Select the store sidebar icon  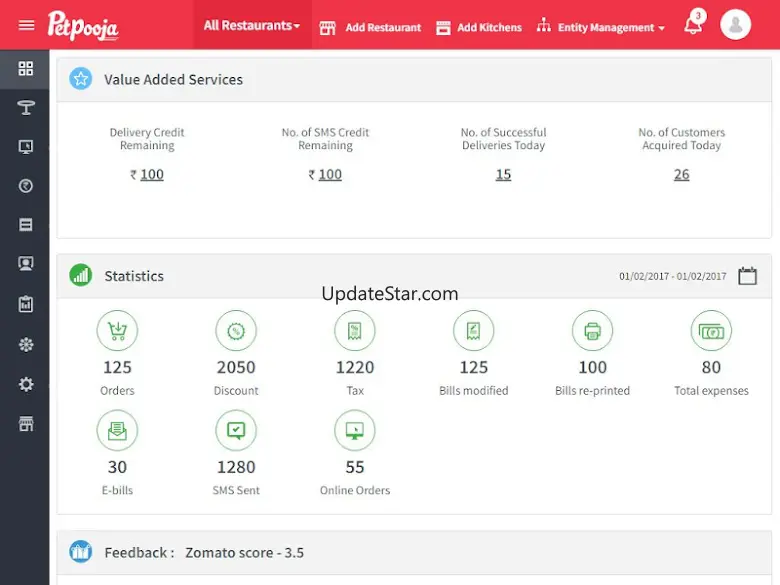(25, 423)
